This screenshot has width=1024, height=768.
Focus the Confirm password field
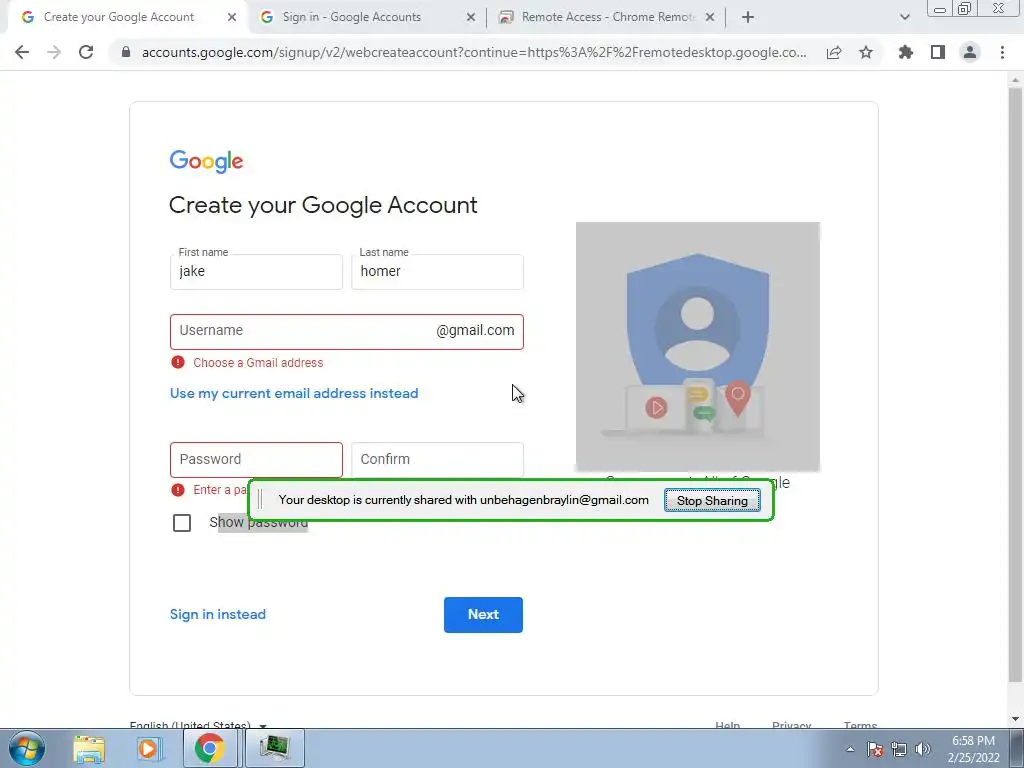click(x=437, y=460)
